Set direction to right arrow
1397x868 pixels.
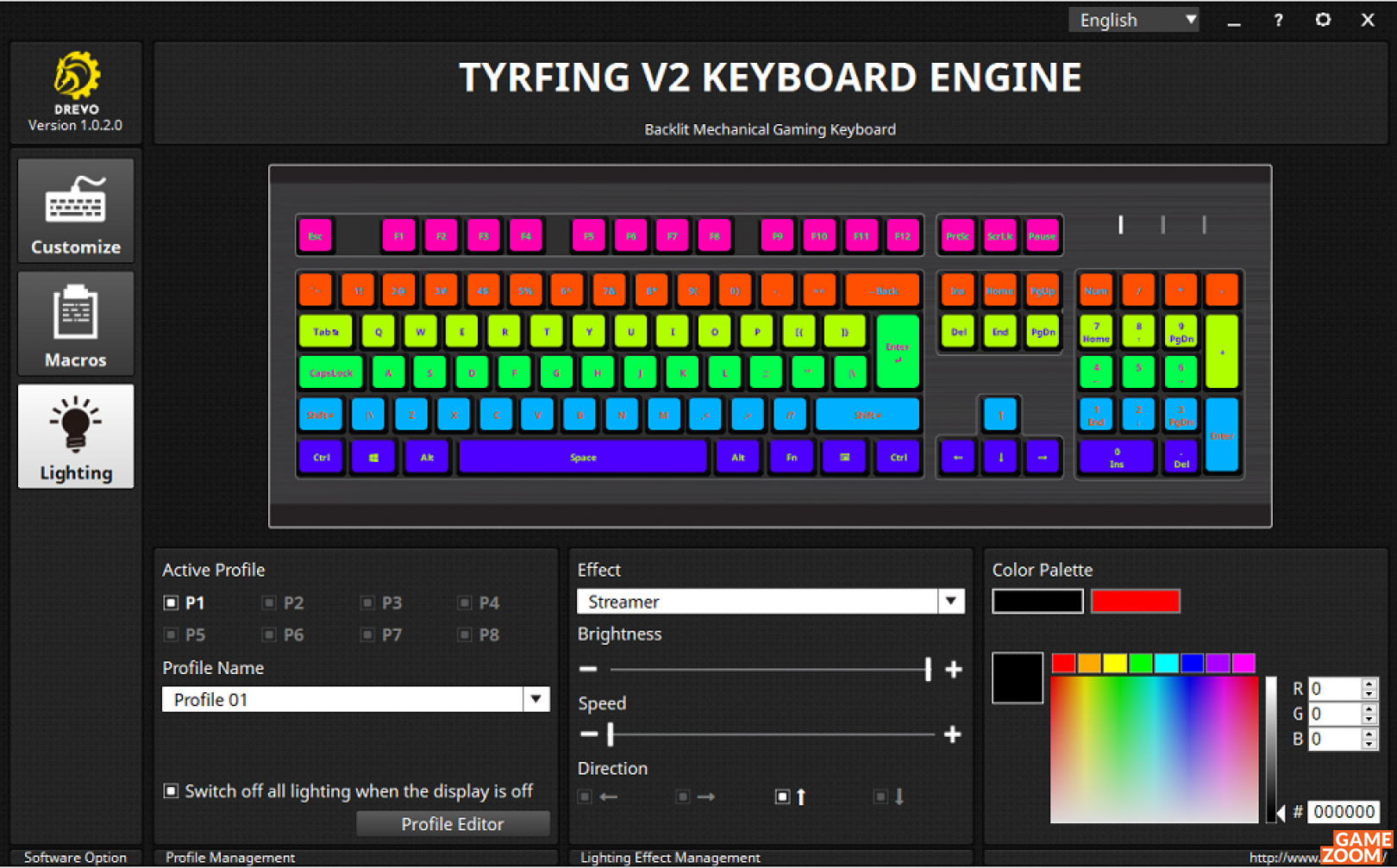tap(683, 796)
